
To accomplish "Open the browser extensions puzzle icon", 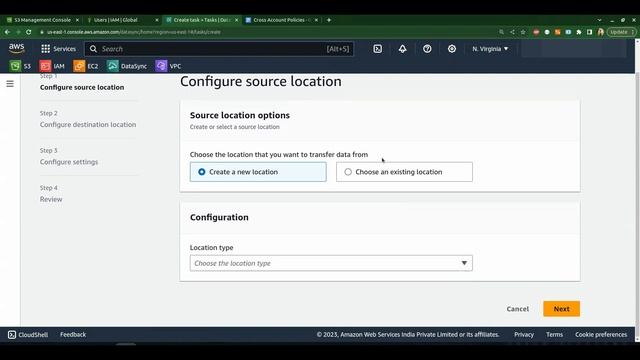I will tap(579, 32).
